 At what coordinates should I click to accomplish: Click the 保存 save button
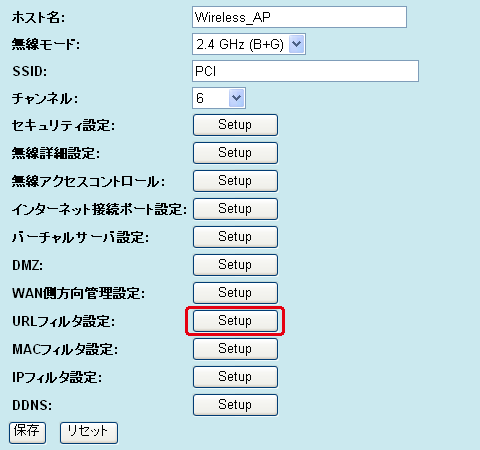pyautogui.click(x=27, y=433)
